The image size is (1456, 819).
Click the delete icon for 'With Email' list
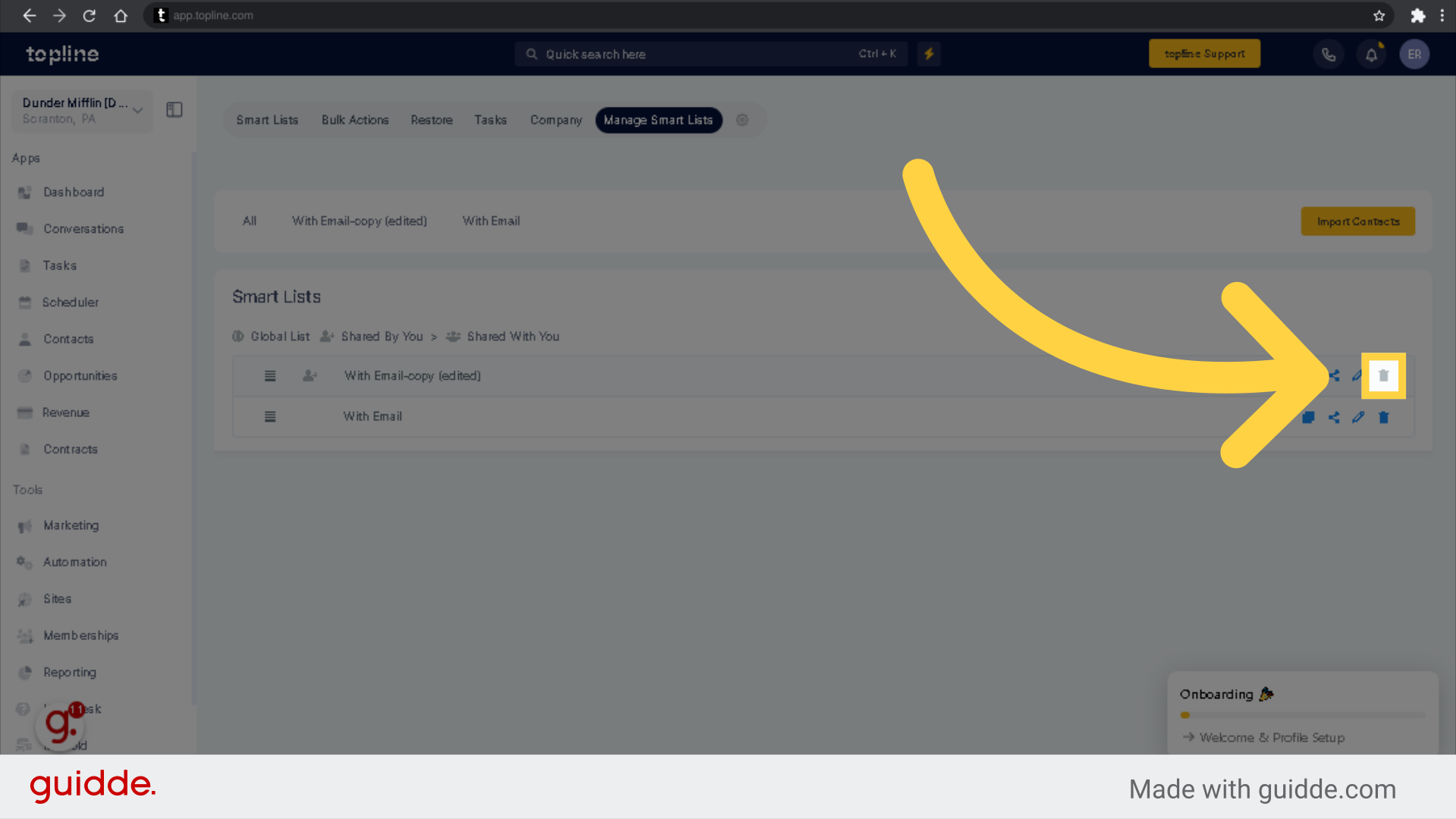tap(1383, 417)
